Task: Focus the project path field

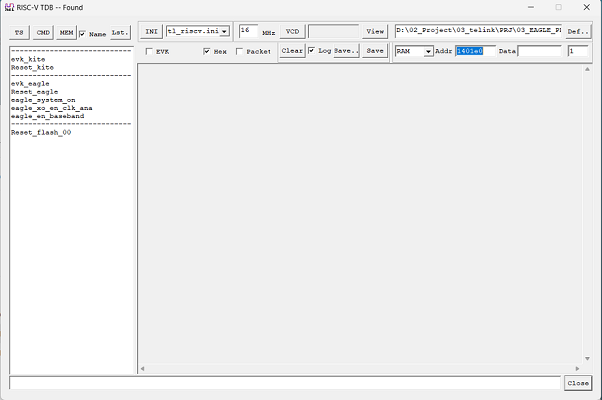Action: pos(478,31)
